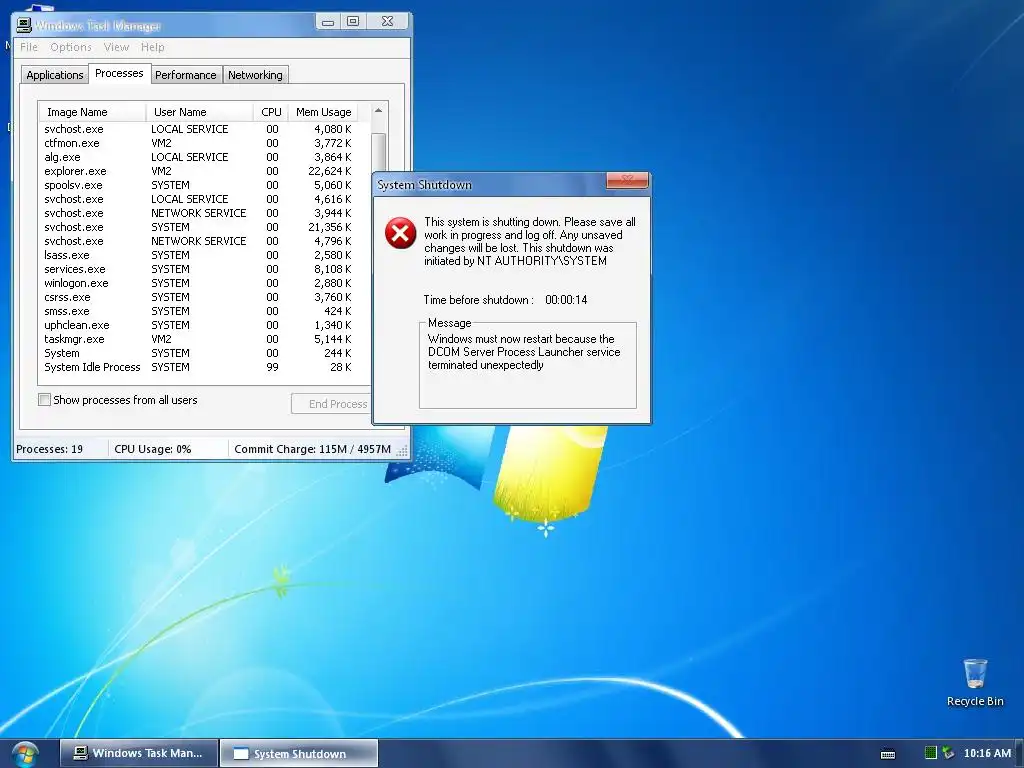The height and width of the screenshot is (768, 1024).
Task: Click the DCOM Server Process Launcher message text
Action: click(524, 352)
